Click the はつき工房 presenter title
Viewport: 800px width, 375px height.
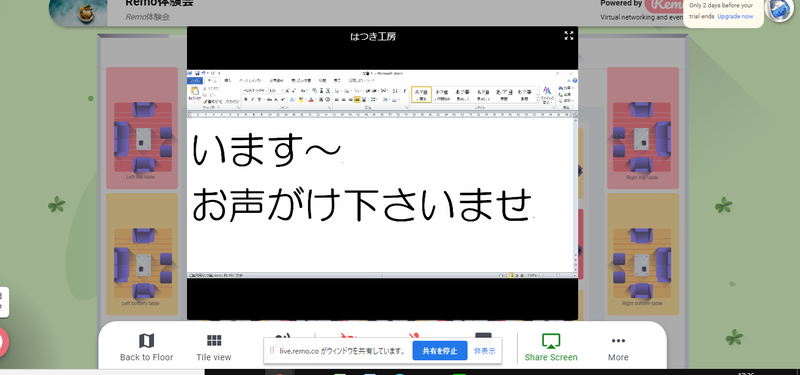(x=373, y=36)
